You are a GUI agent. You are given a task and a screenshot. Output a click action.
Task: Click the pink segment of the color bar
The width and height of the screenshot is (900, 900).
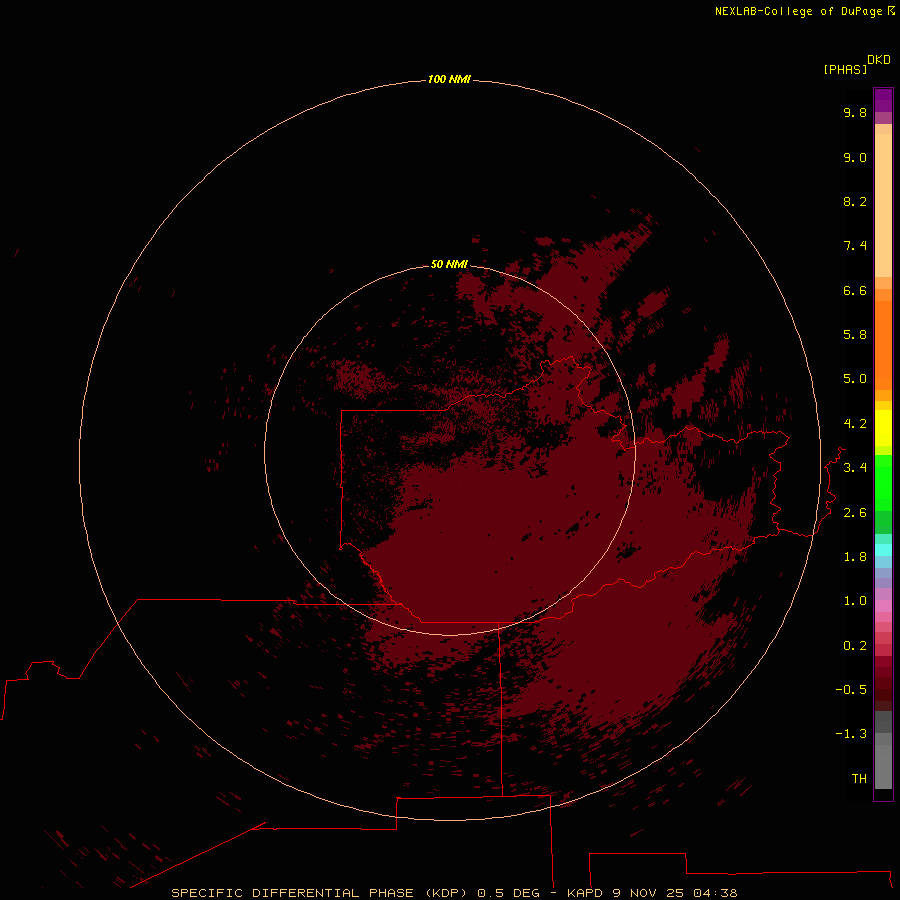(x=883, y=606)
